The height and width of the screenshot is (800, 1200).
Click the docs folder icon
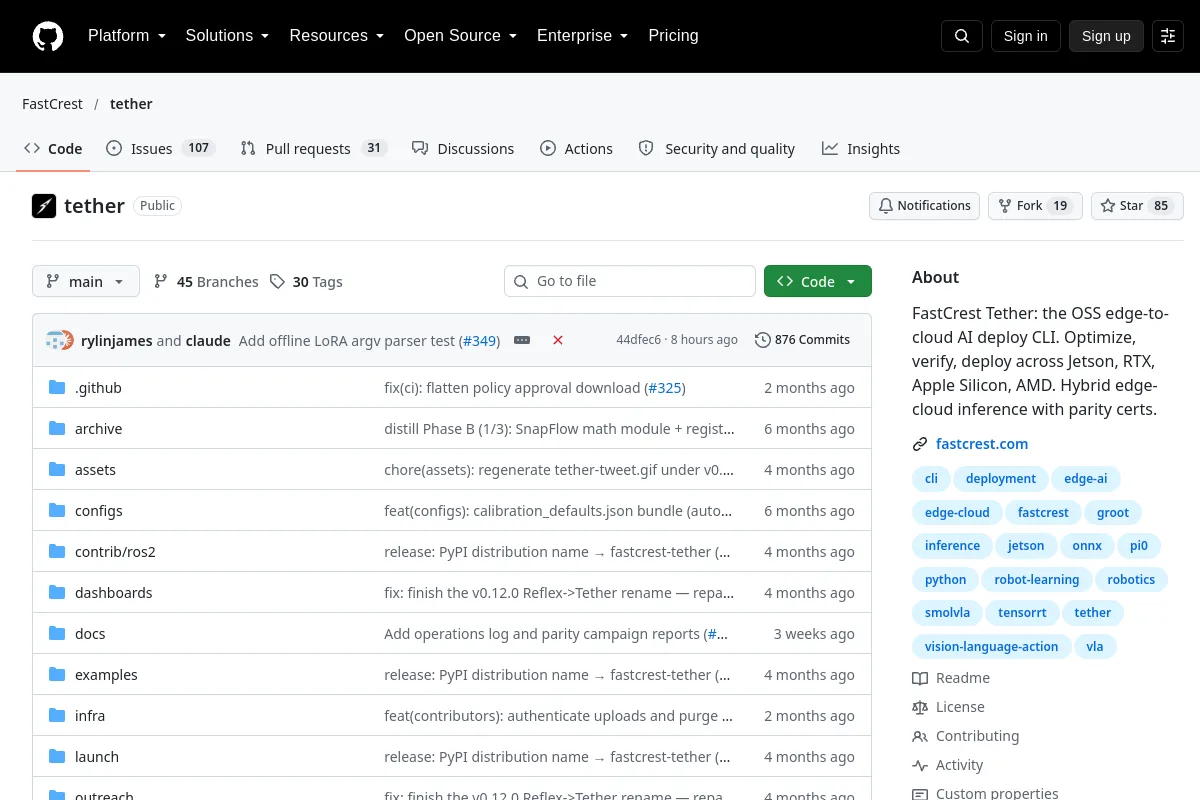(x=57, y=634)
